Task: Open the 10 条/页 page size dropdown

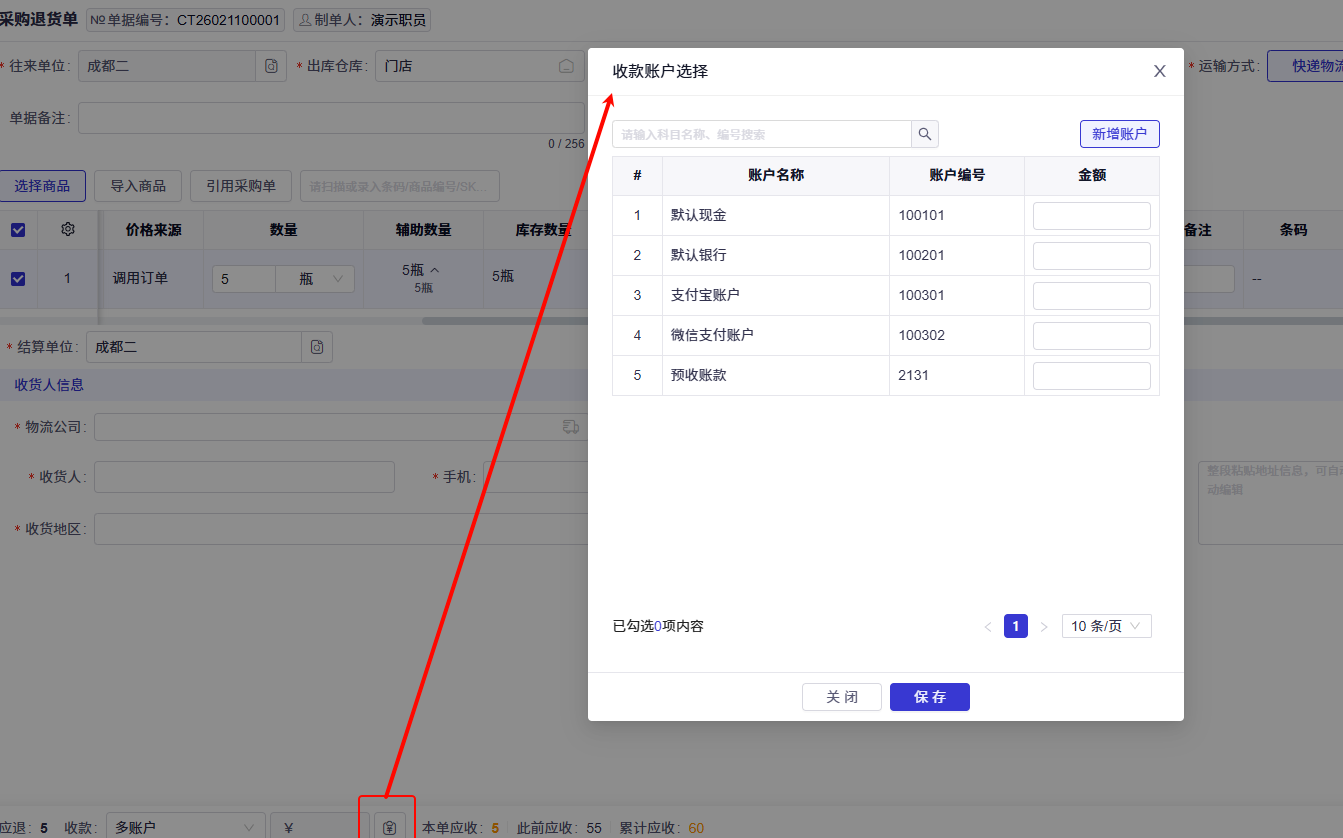Action: pyautogui.click(x=1107, y=626)
